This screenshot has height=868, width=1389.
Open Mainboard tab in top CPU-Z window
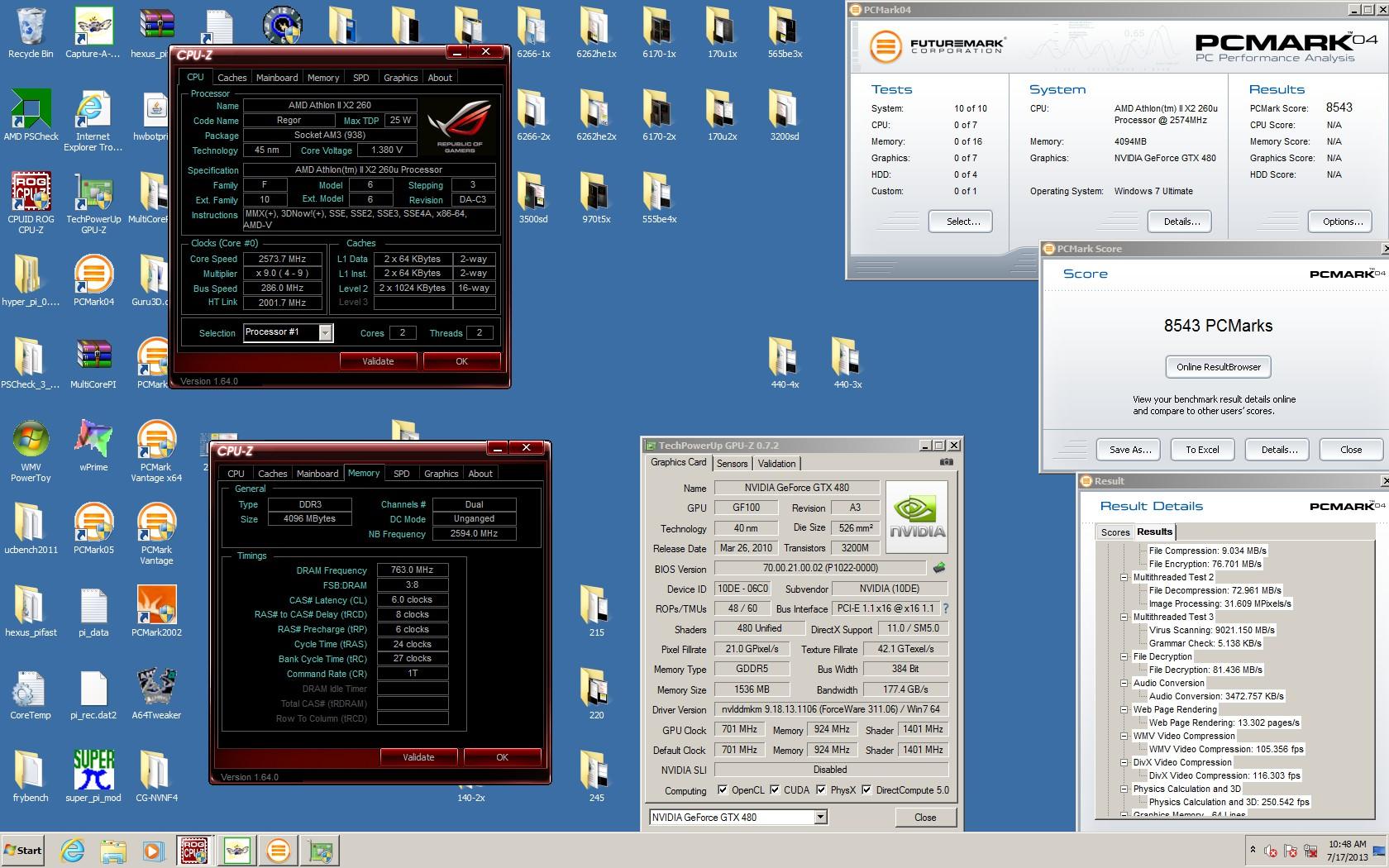pos(277,78)
